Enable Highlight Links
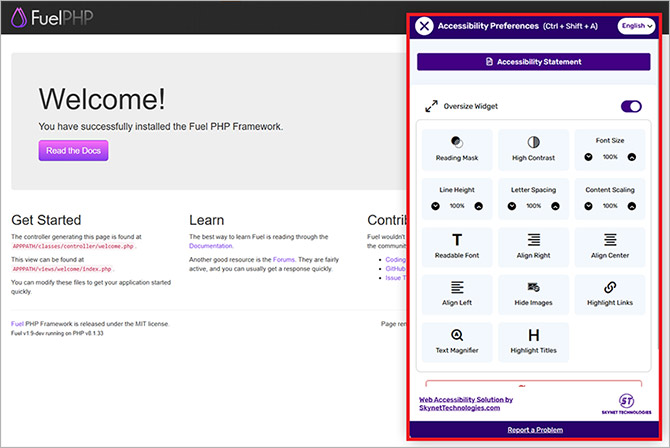Screen dimensions: 670x448 [610, 295]
